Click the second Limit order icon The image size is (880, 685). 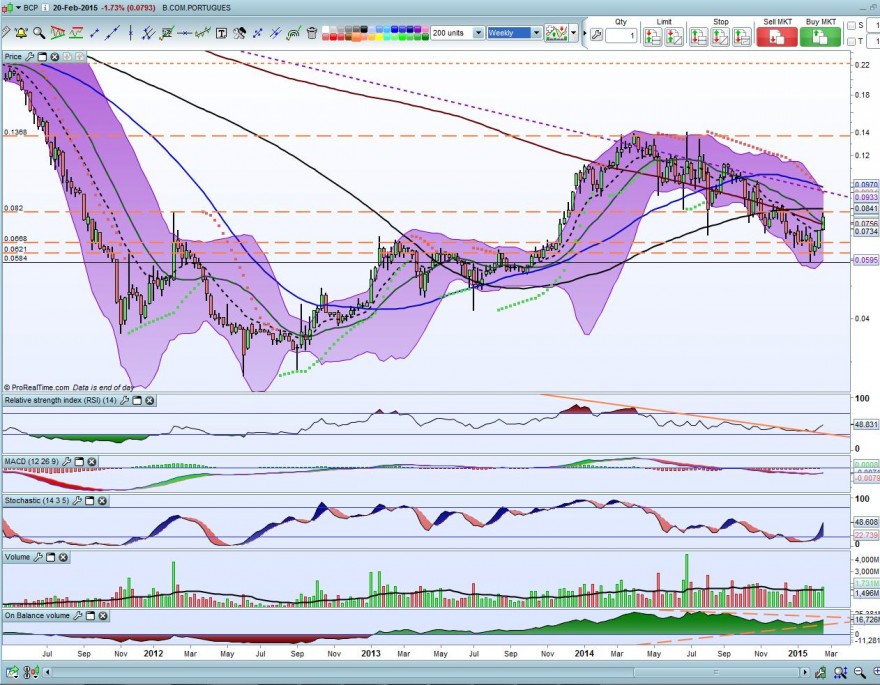(674, 36)
